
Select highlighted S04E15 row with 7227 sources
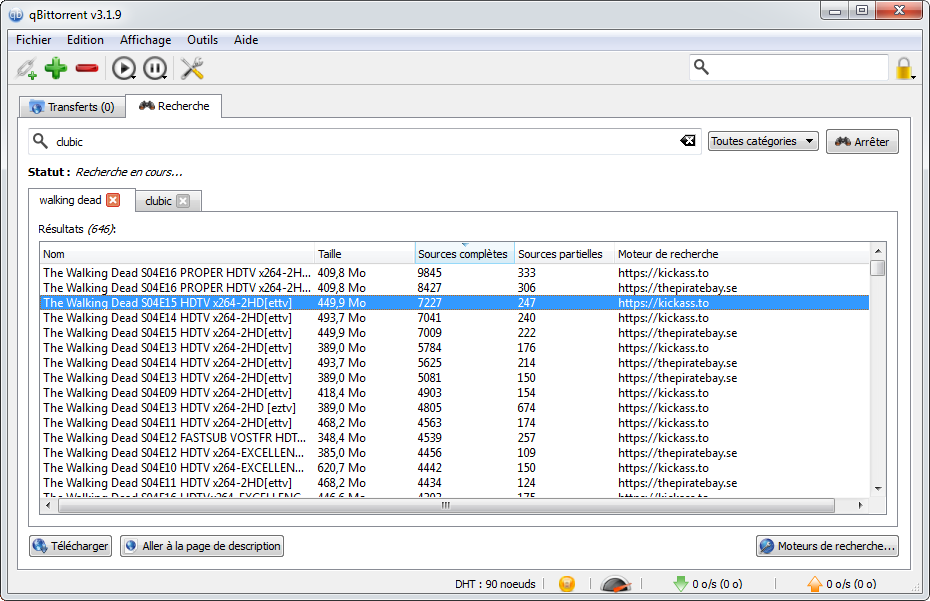click(454, 303)
